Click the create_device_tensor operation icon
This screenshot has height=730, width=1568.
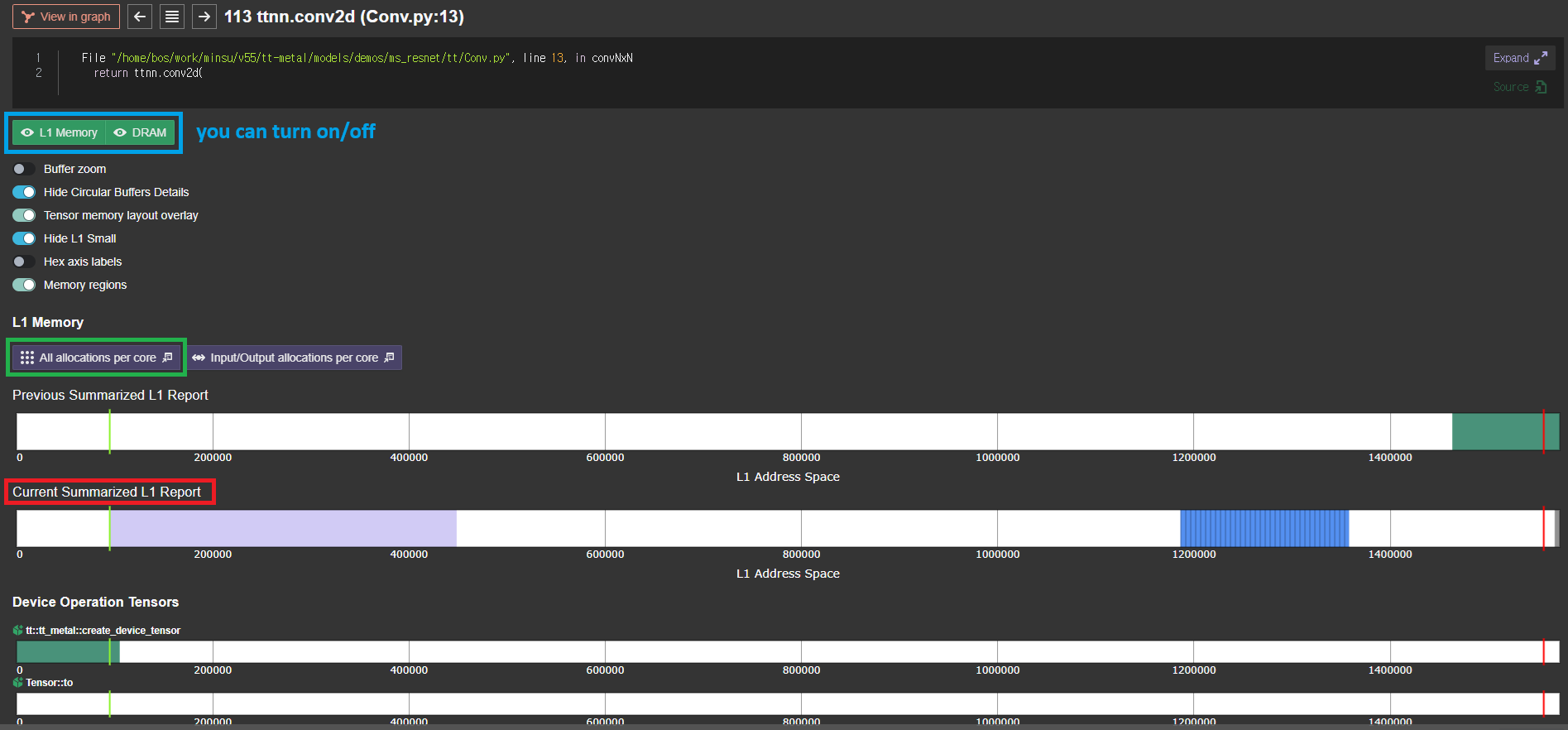click(x=18, y=631)
